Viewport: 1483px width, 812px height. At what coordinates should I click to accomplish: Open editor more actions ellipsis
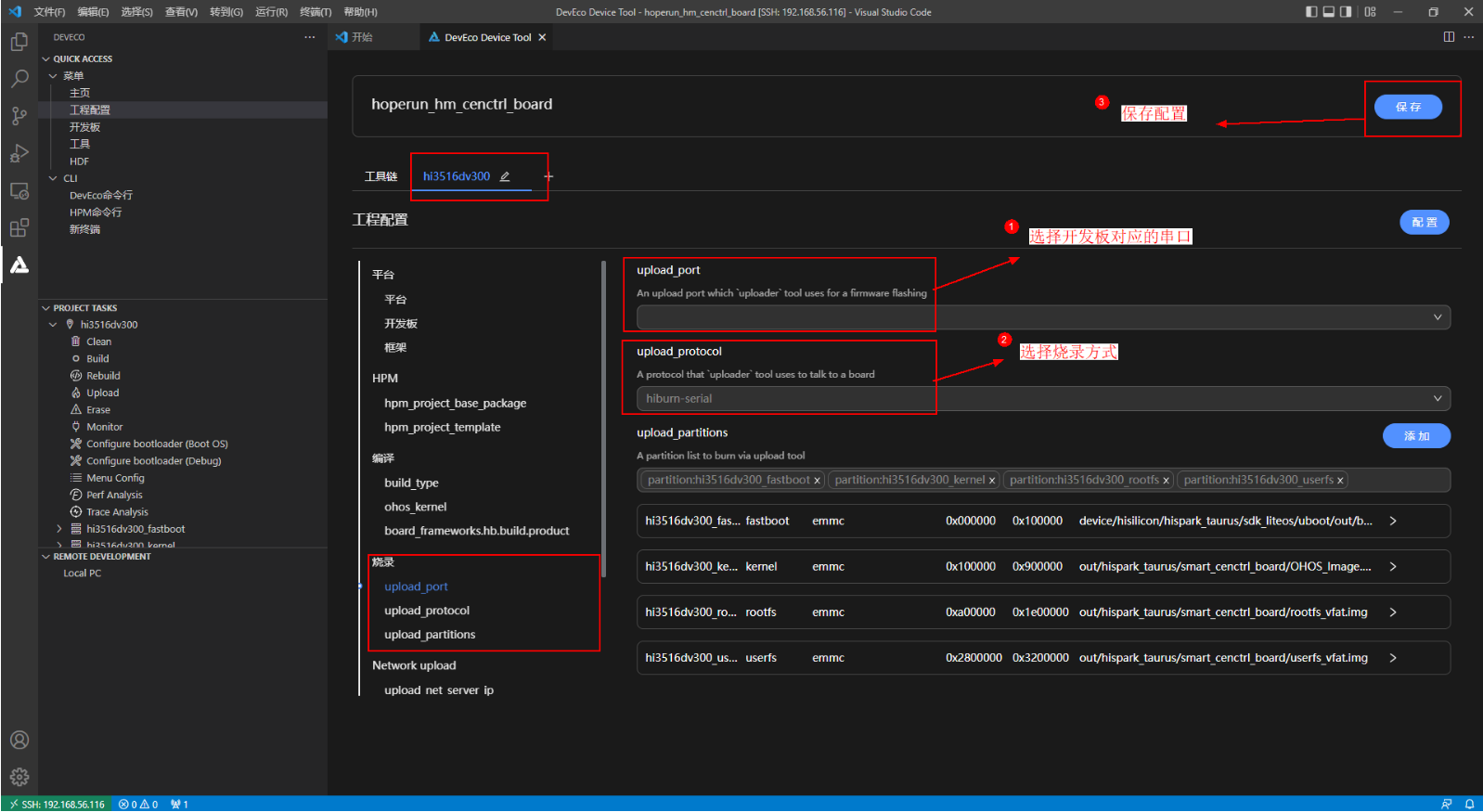point(1468,37)
